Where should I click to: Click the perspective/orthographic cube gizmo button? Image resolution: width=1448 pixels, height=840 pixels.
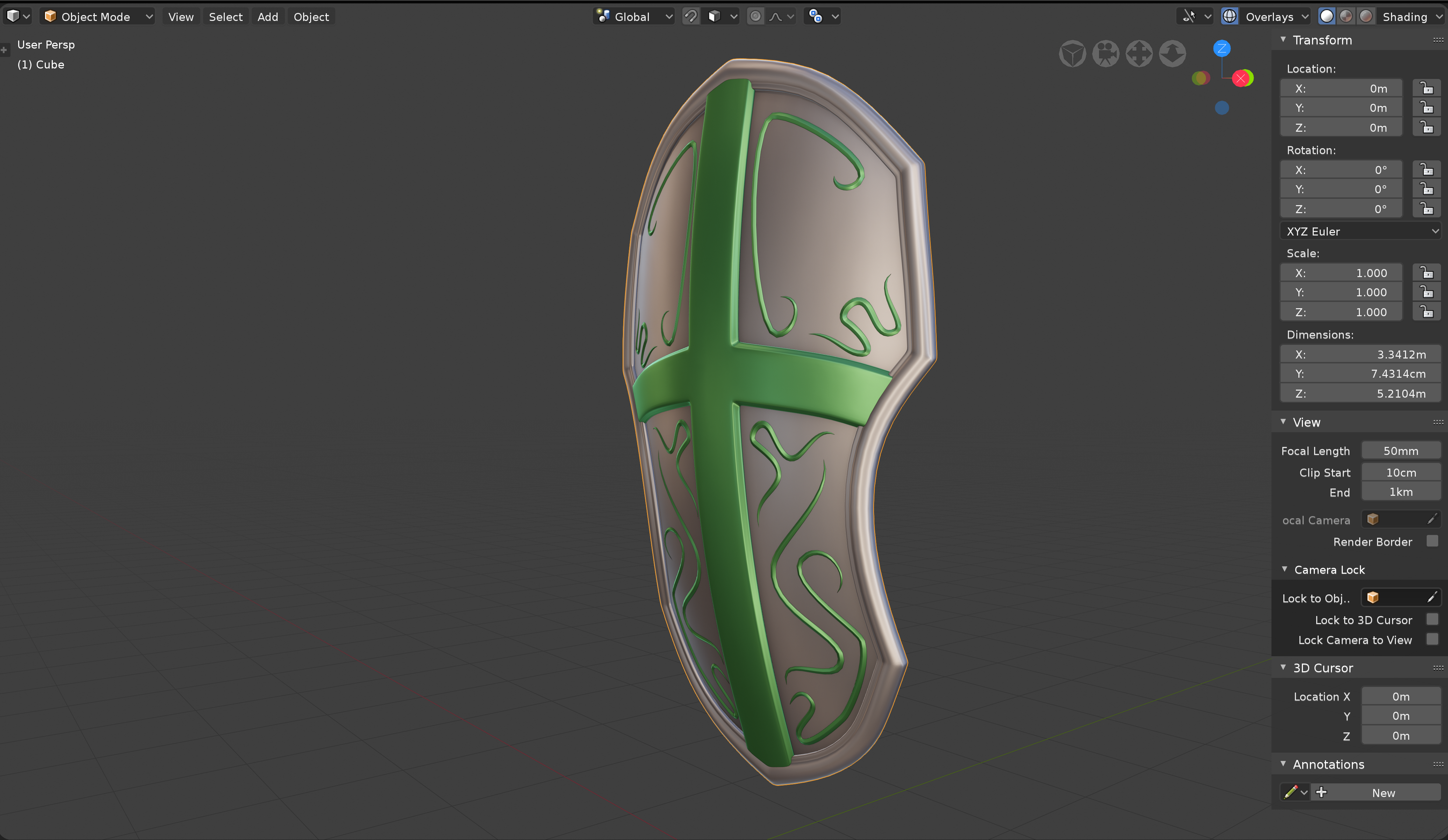pos(1072,55)
